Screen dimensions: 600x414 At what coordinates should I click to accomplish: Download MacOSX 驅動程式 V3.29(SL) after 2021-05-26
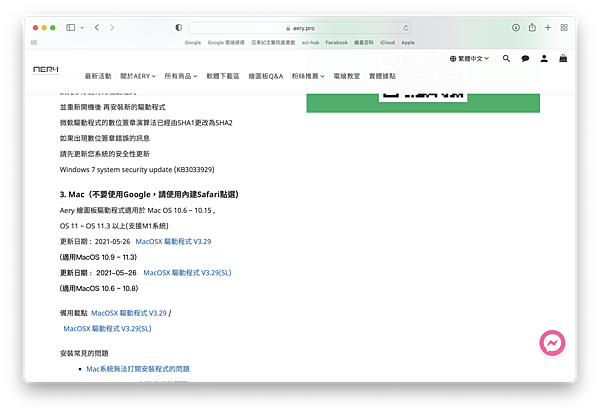[187, 273]
